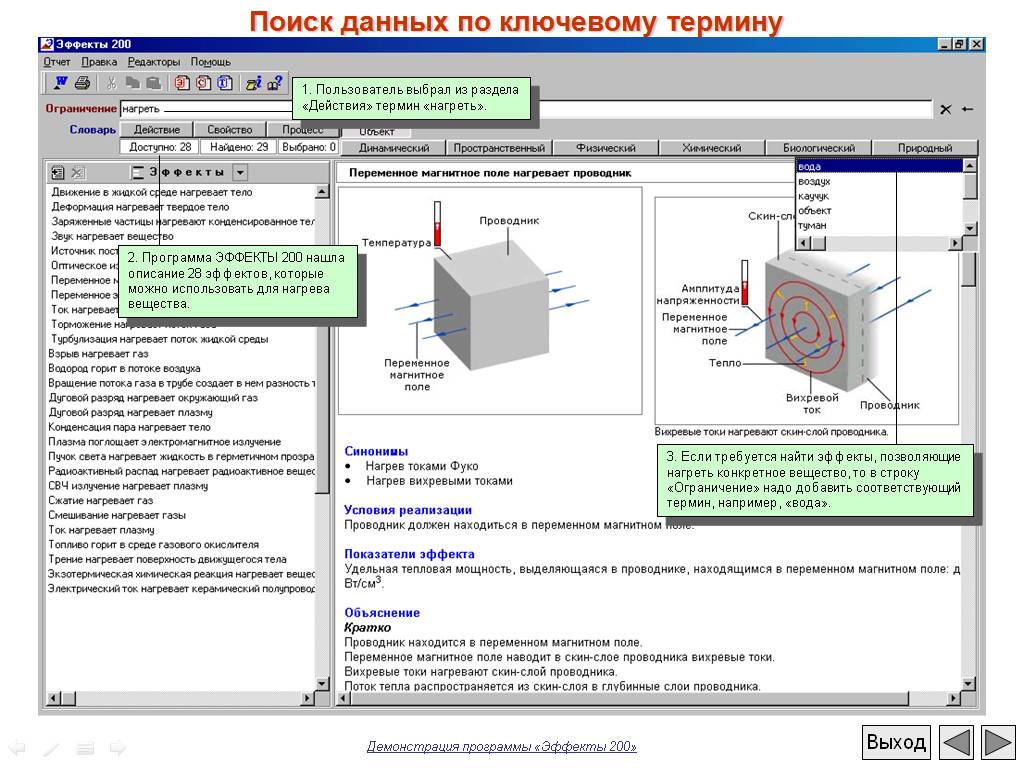This screenshot has width=1024, height=768.
Task: Click the down arrow of the term dropdown list
Action: [x=970, y=229]
